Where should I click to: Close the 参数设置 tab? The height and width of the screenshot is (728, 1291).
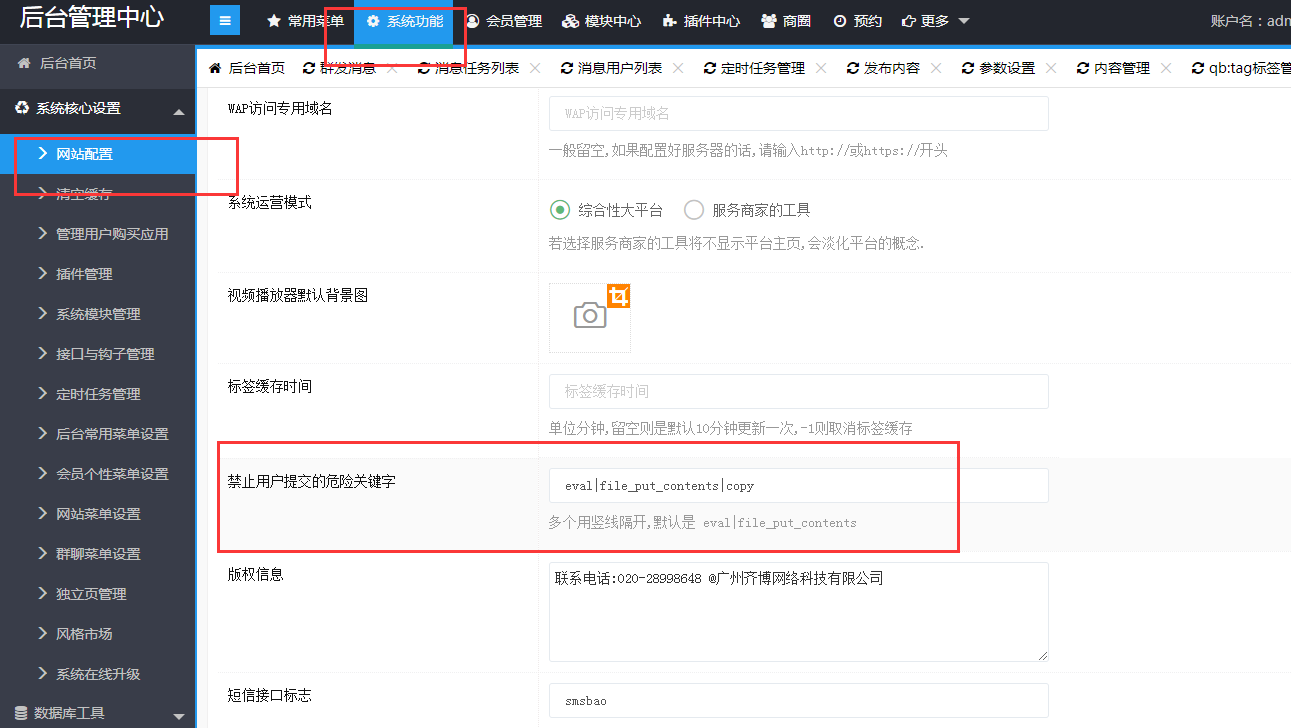(x=1051, y=68)
